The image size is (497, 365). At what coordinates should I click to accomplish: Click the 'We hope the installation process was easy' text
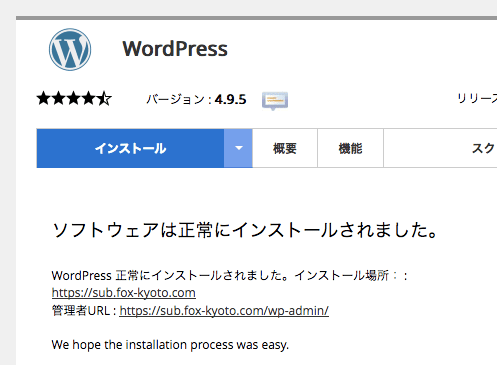click(170, 345)
